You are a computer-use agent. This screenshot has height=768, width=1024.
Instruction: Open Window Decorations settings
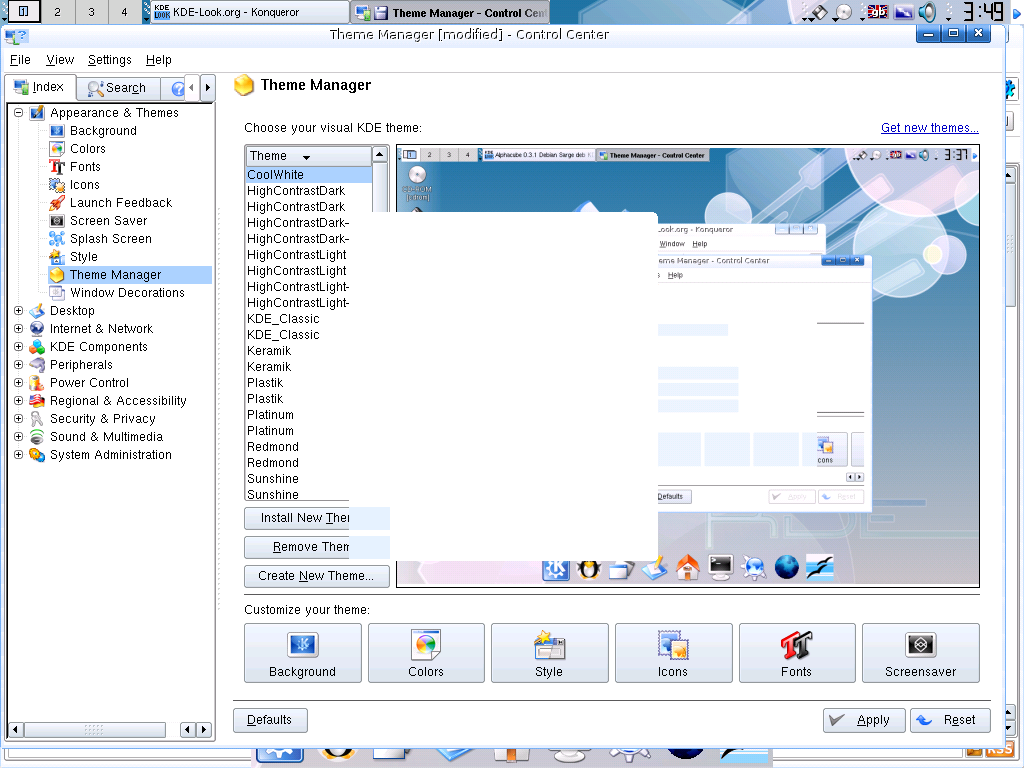pos(127,293)
